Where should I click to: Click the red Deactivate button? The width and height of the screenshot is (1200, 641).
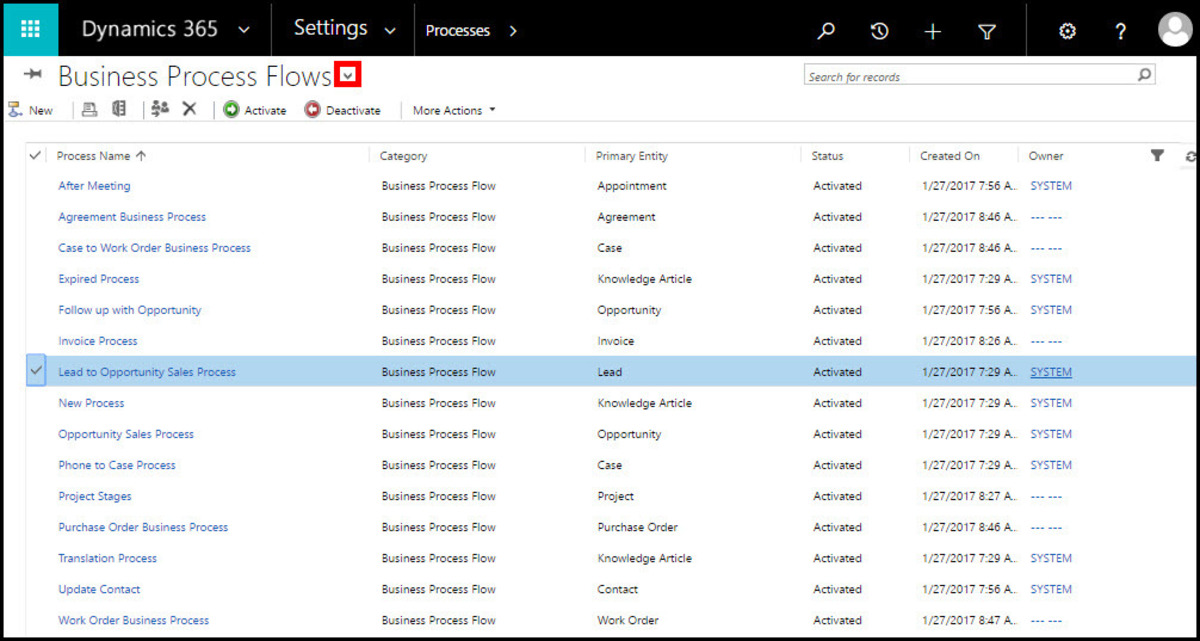pos(342,110)
